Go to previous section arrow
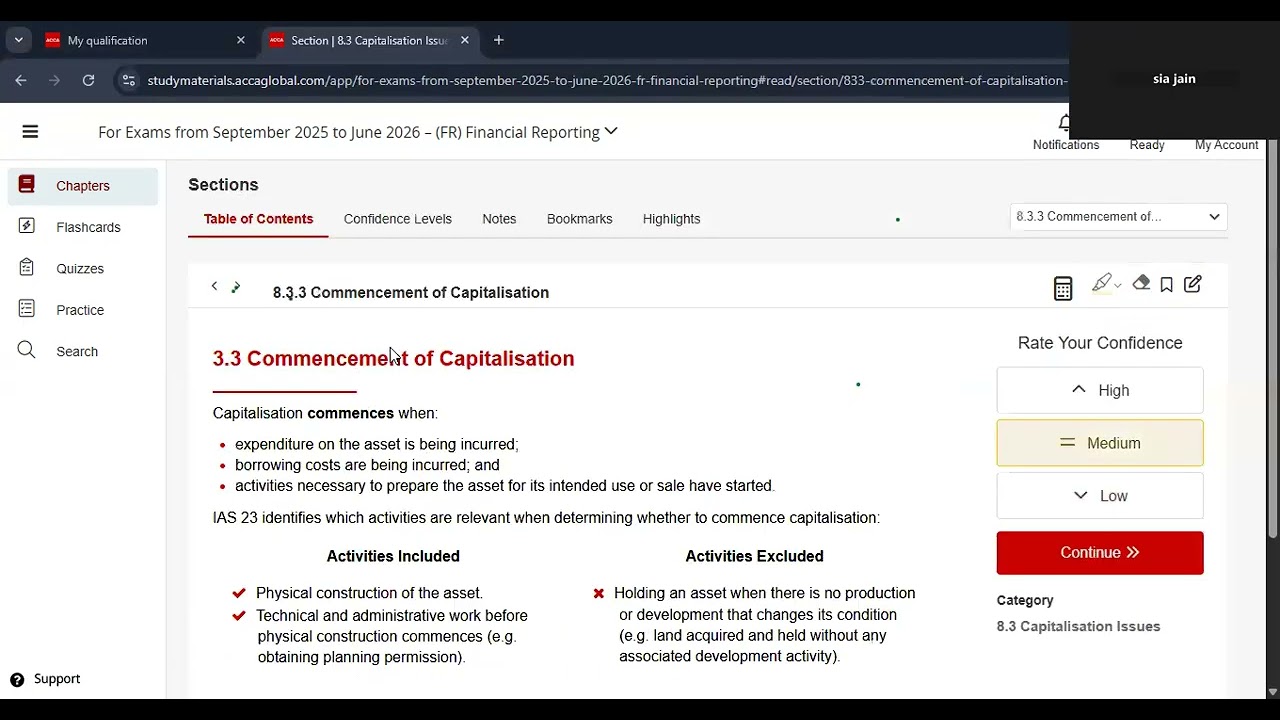This screenshot has height=720, width=1280. 214,287
